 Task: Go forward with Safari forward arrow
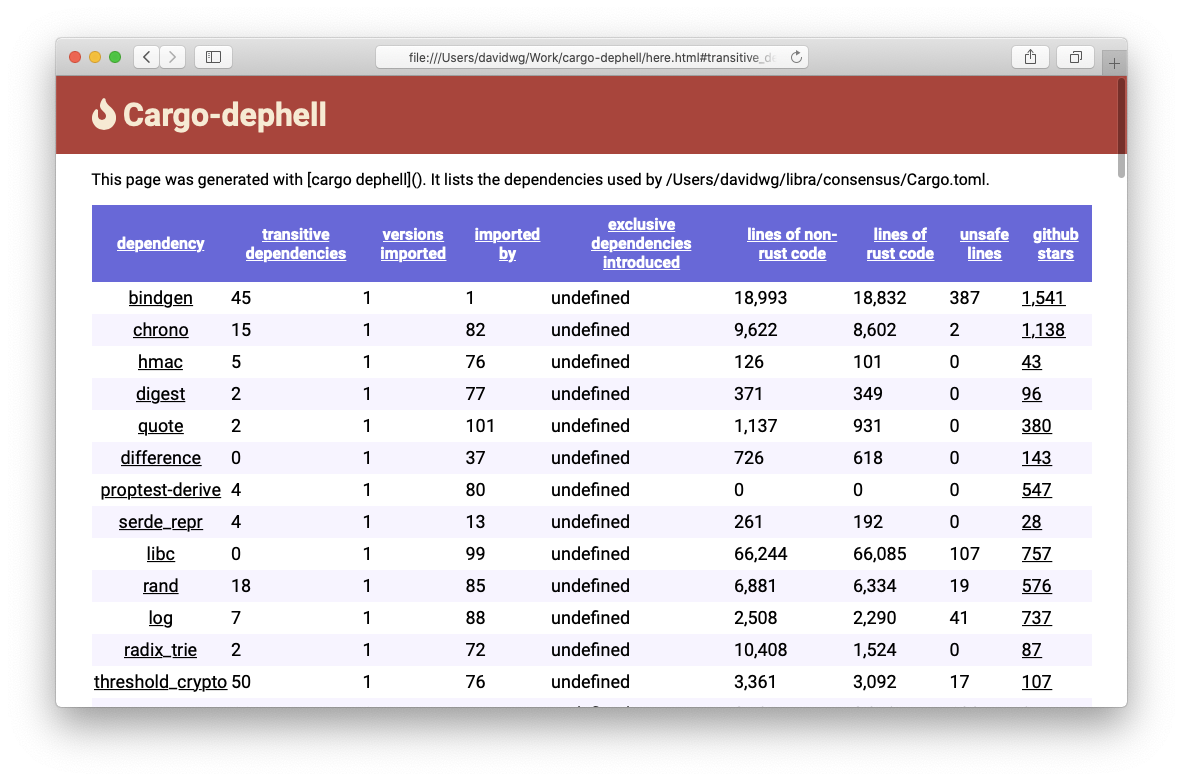coord(173,57)
